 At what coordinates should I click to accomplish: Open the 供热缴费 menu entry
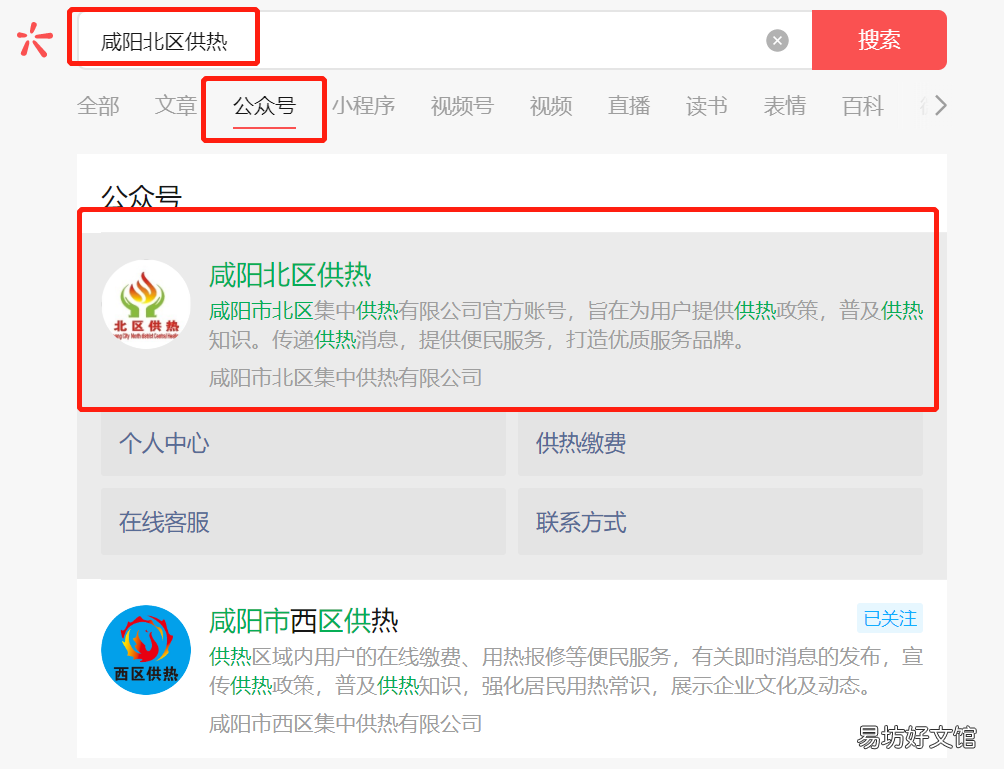click(x=720, y=443)
